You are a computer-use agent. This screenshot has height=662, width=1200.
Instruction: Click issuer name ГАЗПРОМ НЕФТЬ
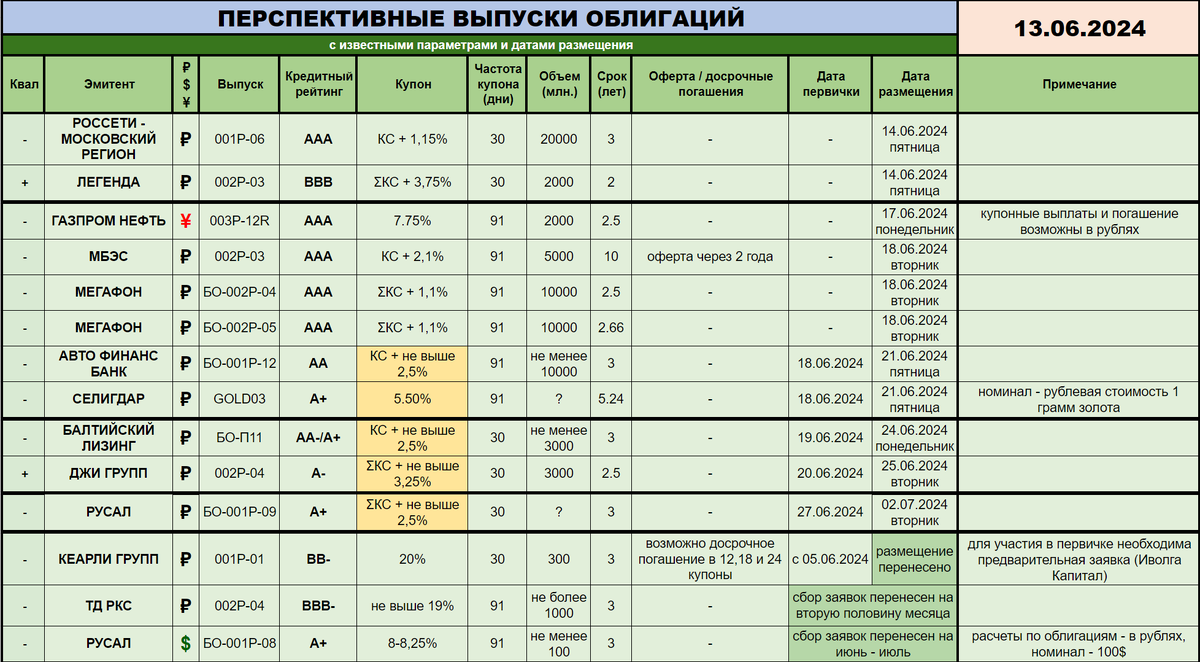pos(109,221)
